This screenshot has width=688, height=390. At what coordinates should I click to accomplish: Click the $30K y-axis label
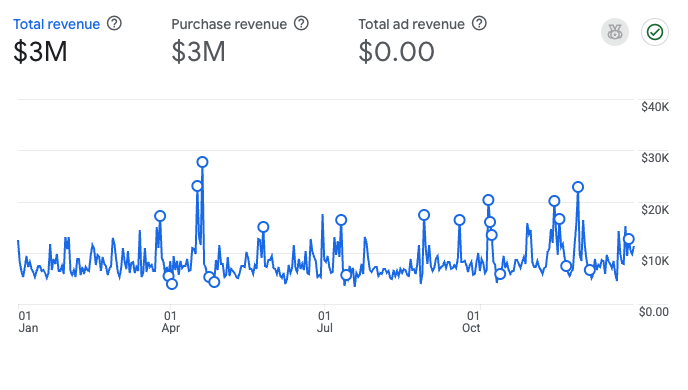tap(655, 158)
